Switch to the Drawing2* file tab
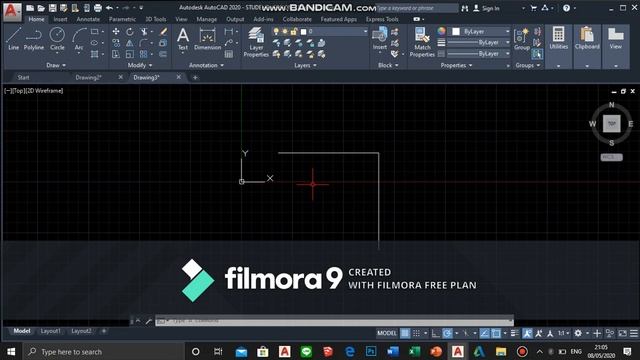 point(88,77)
